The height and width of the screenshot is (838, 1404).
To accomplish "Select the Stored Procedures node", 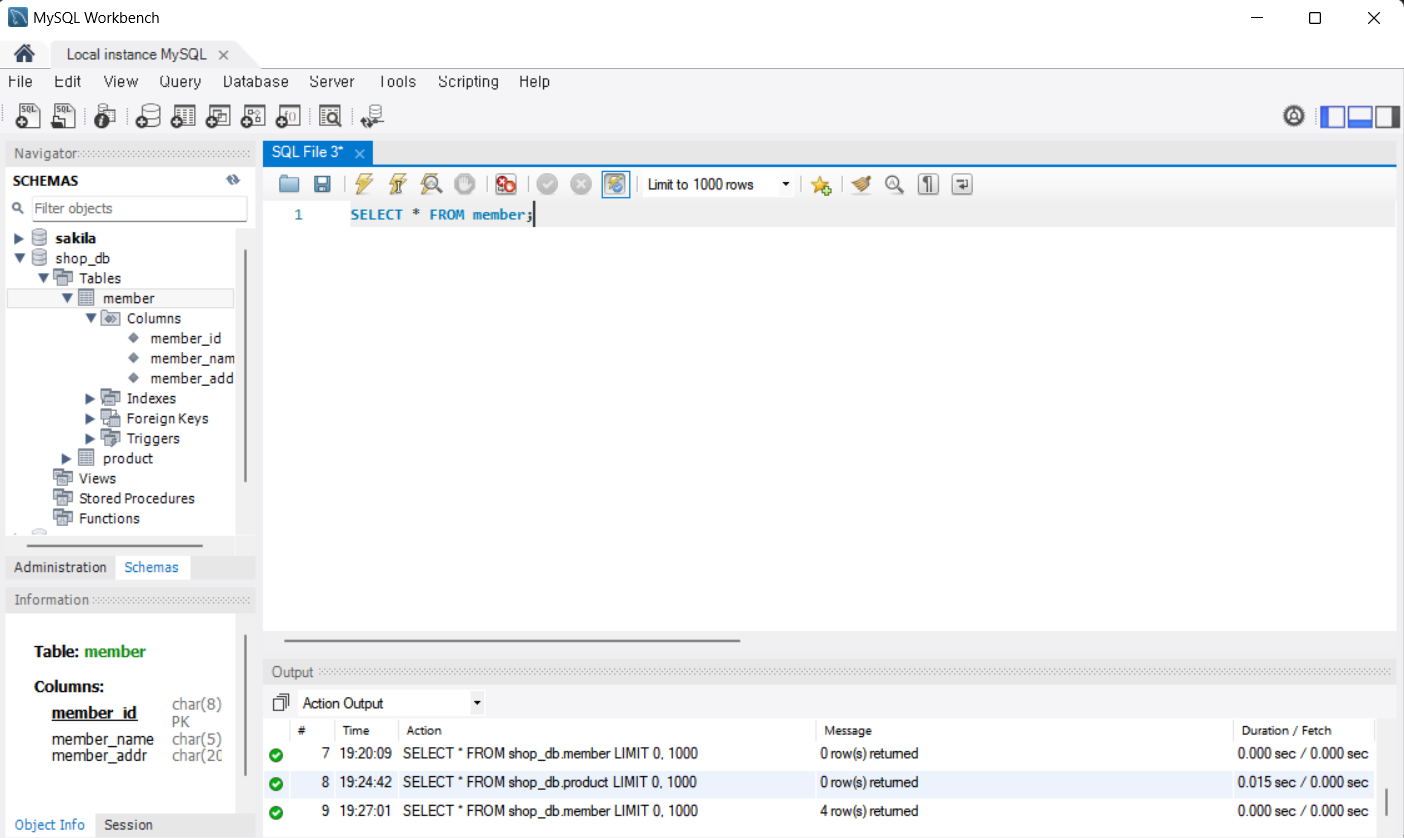I will tap(137, 498).
